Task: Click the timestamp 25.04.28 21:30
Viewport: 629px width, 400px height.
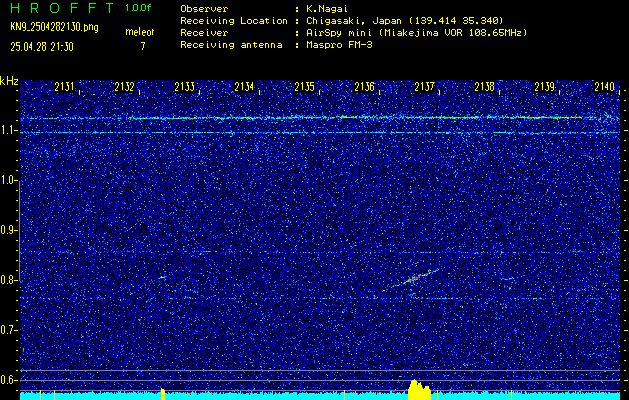Action: [42, 47]
